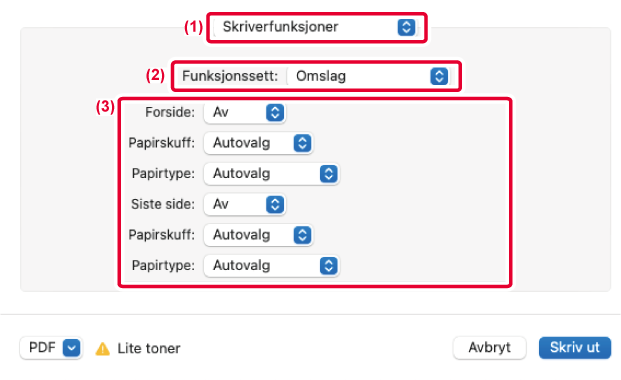Open Papirskuff dropdown below Siste side
The width and height of the screenshot is (621, 380).
click(258, 235)
